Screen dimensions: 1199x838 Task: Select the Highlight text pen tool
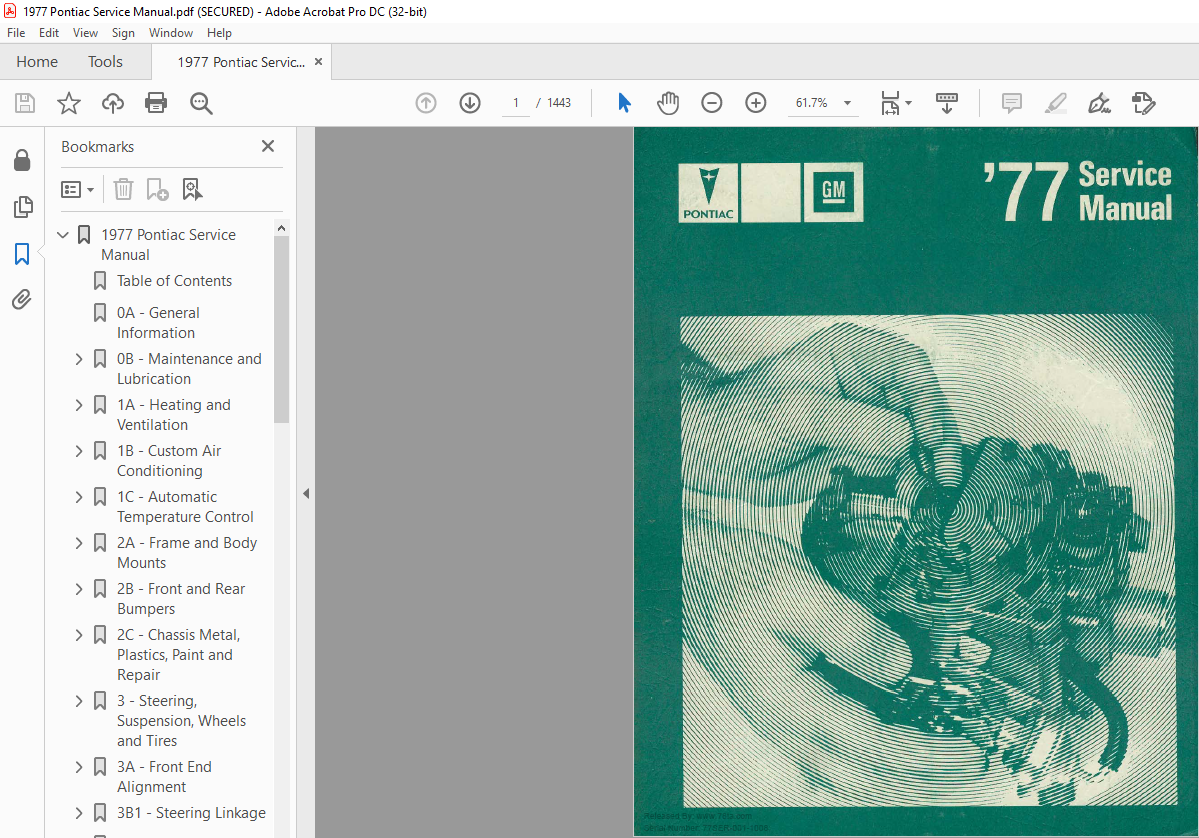point(1056,102)
